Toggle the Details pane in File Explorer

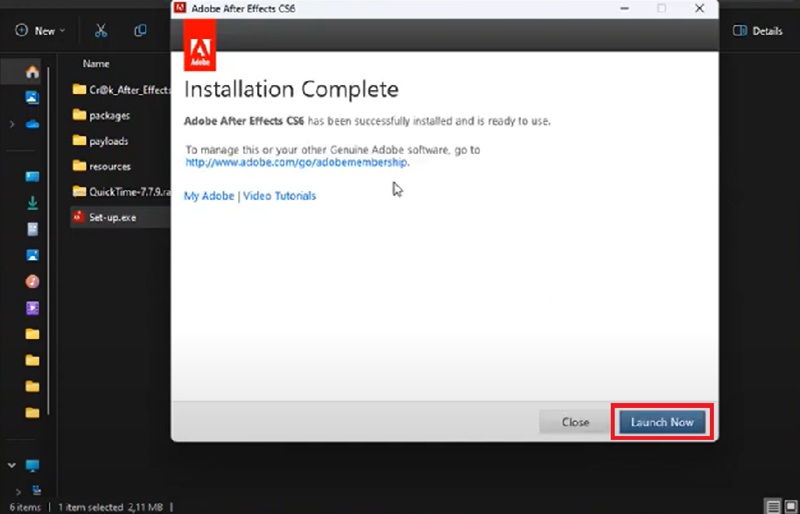(758, 31)
